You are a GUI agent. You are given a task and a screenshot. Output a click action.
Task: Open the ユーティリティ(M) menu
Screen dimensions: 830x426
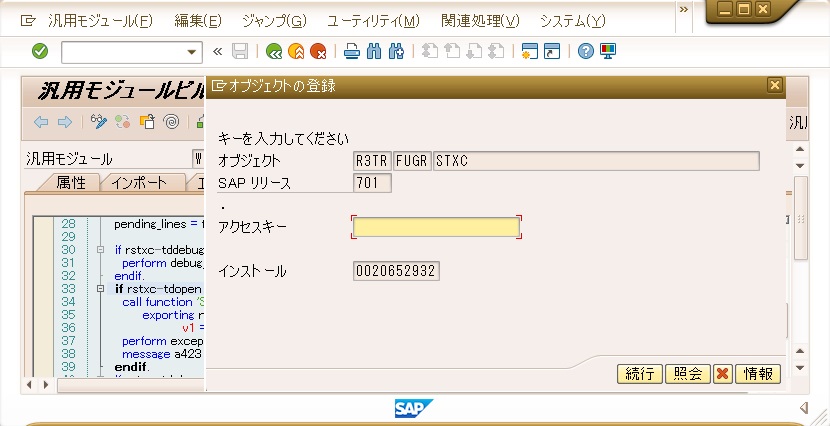pos(373,20)
